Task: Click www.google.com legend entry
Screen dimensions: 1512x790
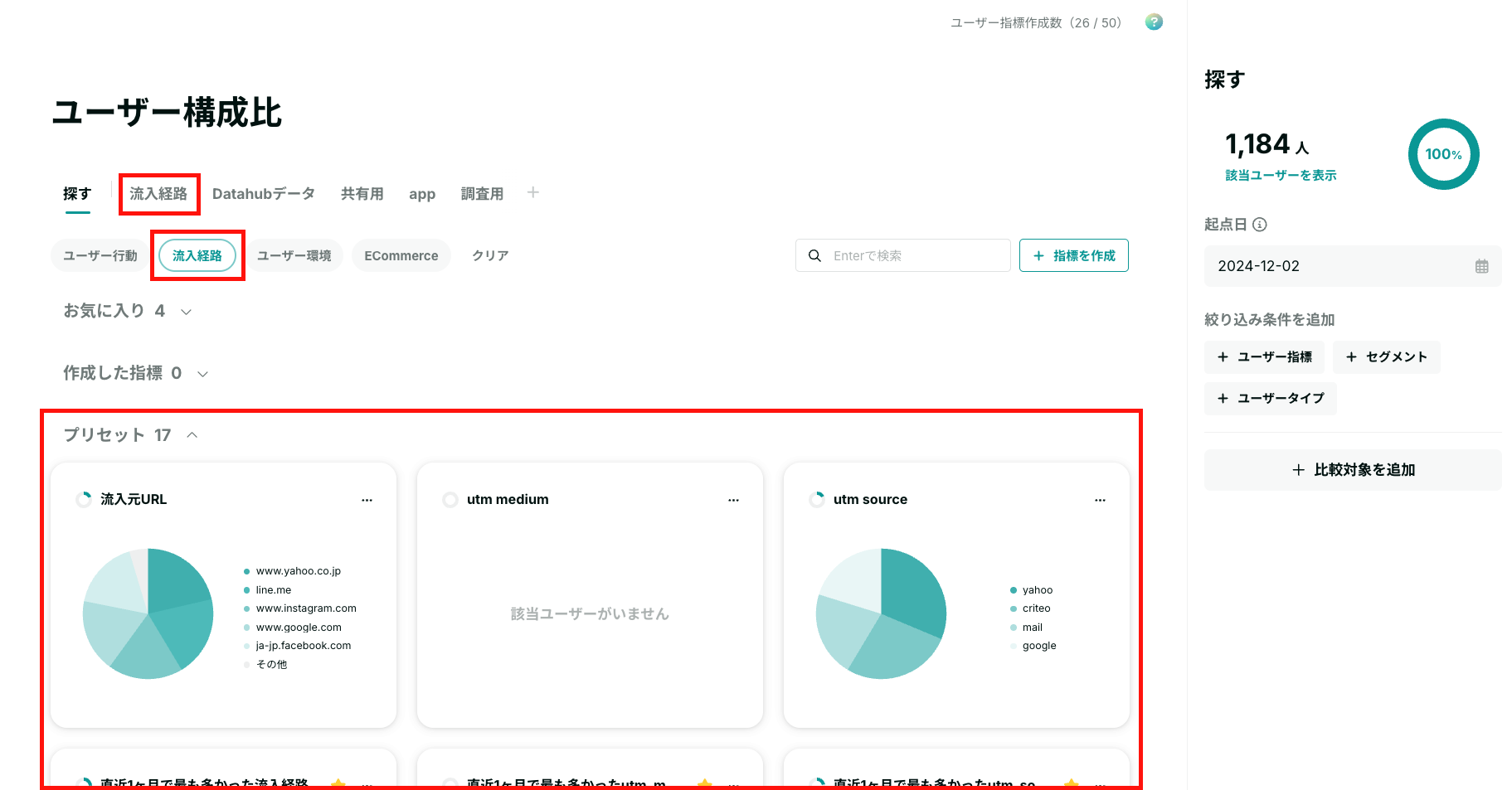Action: click(x=293, y=628)
